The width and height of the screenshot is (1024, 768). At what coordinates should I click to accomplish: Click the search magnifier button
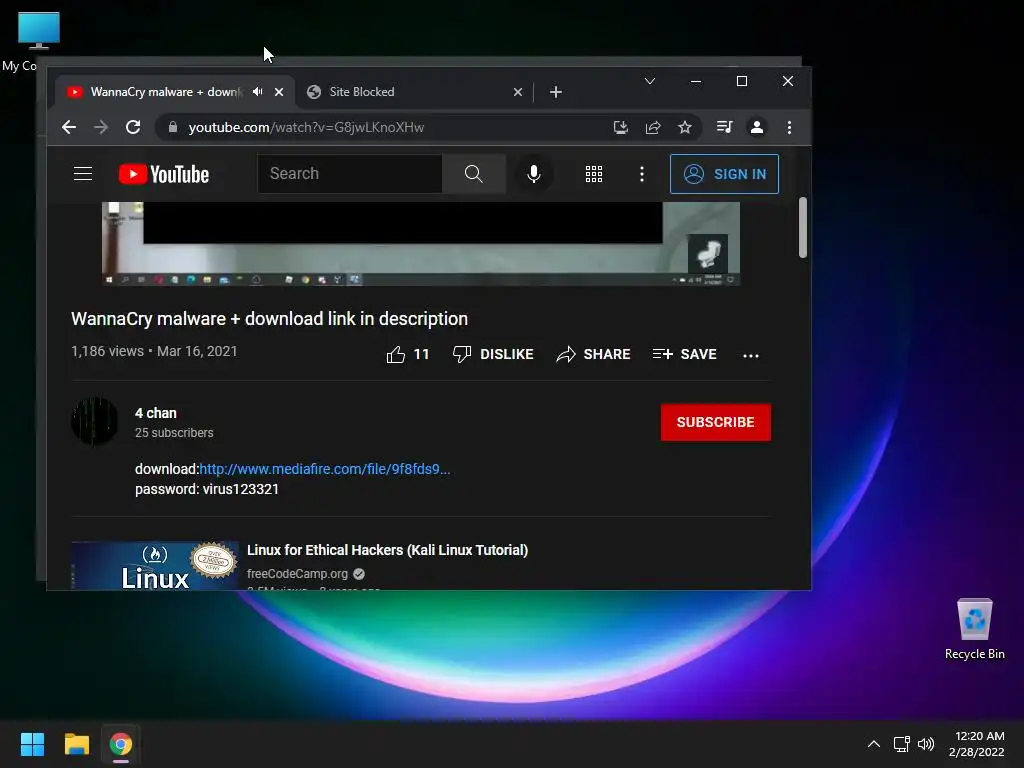(473, 174)
